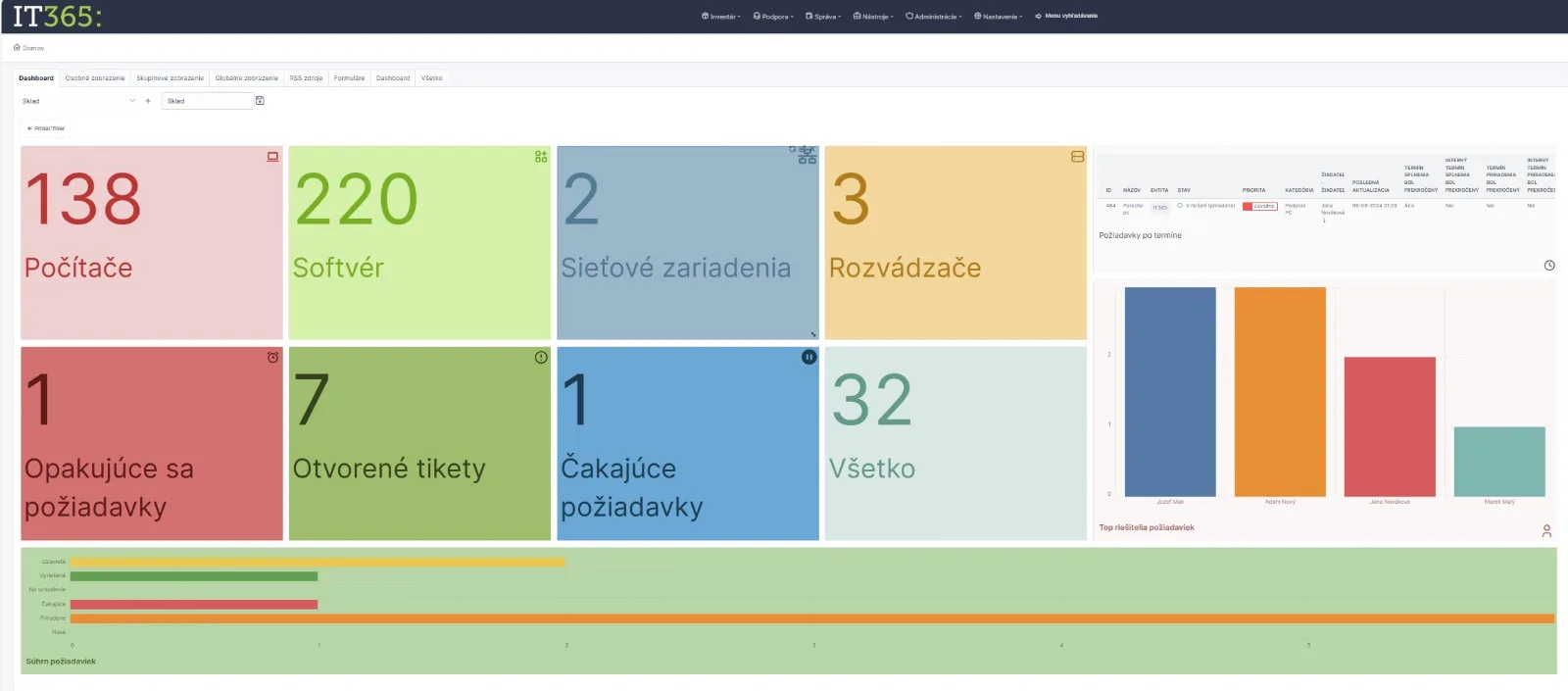Click the Stav column header
Viewport: 1568px width, 691px height.
pyautogui.click(x=1184, y=190)
